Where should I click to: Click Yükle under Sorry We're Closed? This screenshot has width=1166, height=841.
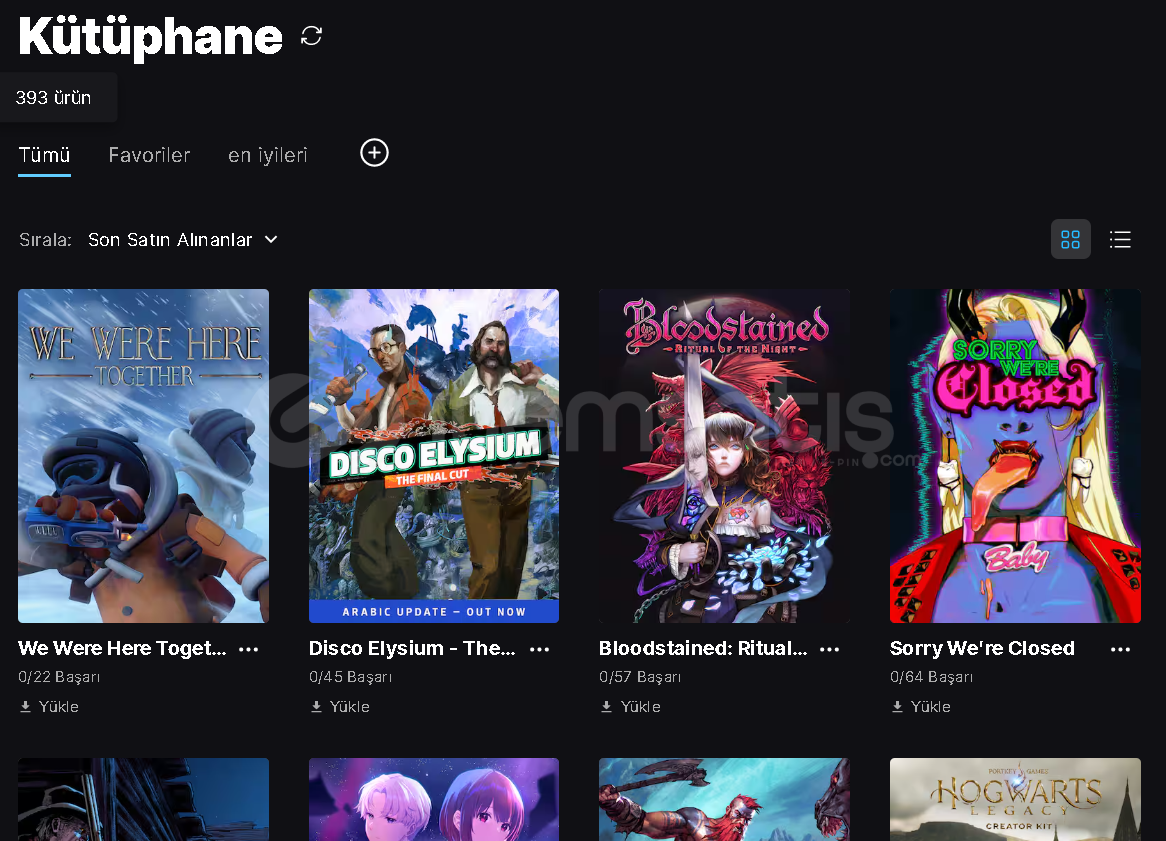click(921, 706)
